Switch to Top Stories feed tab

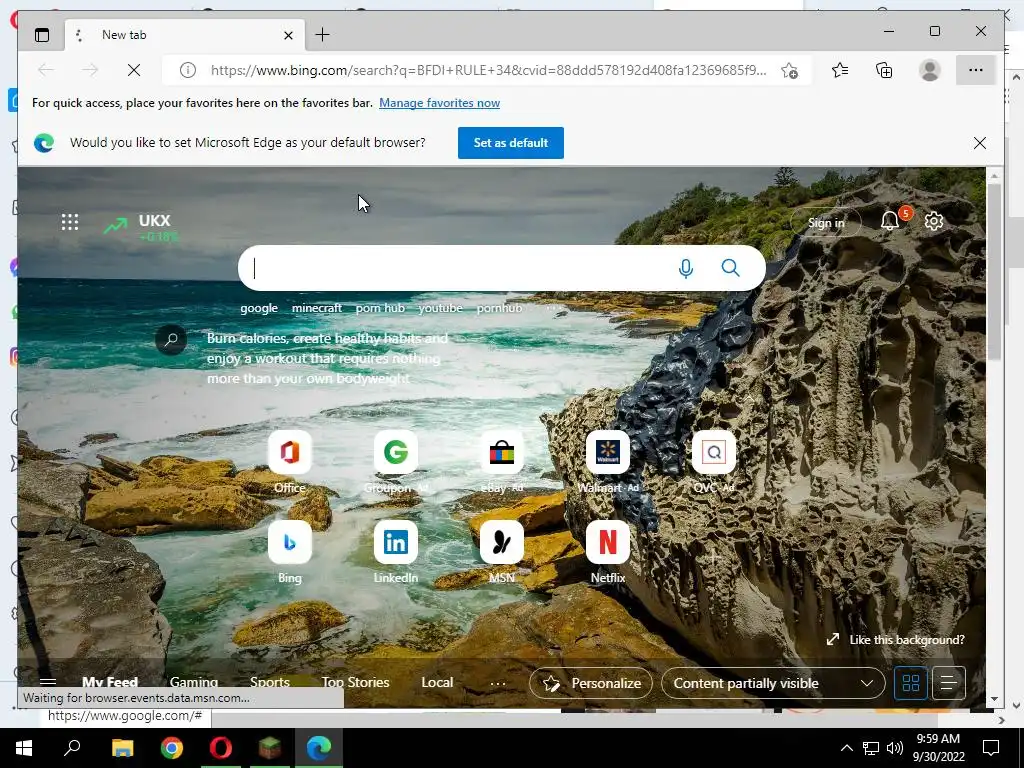click(355, 682)
